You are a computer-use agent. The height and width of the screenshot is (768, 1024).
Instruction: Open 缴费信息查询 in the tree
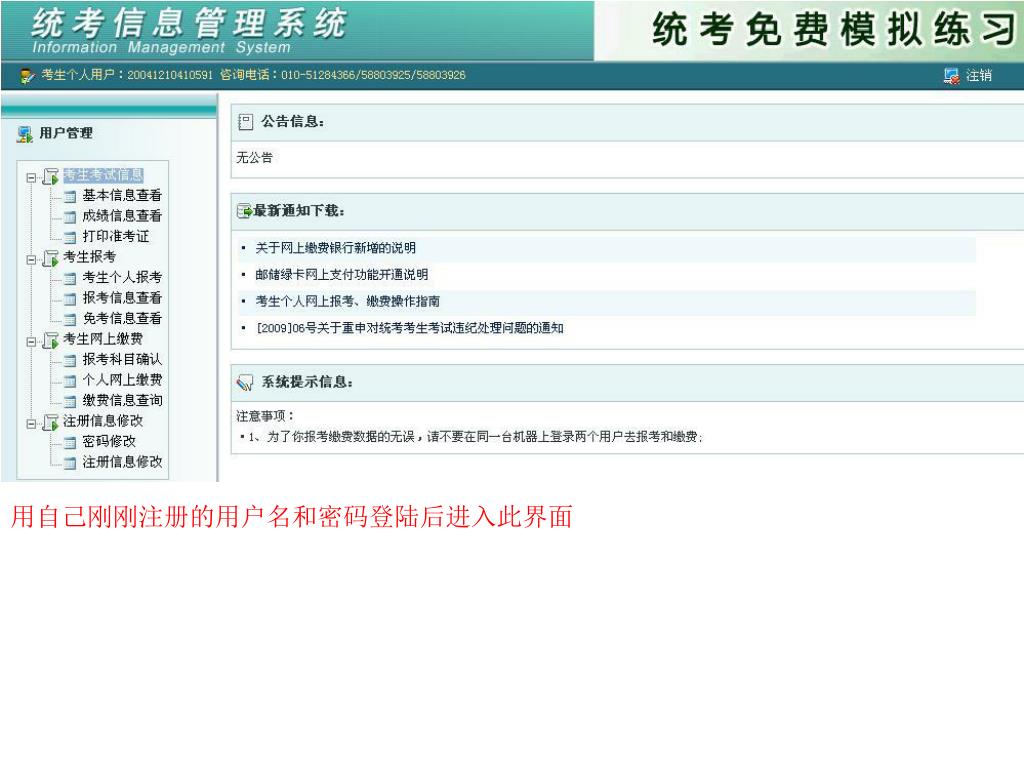pos(122,400)
